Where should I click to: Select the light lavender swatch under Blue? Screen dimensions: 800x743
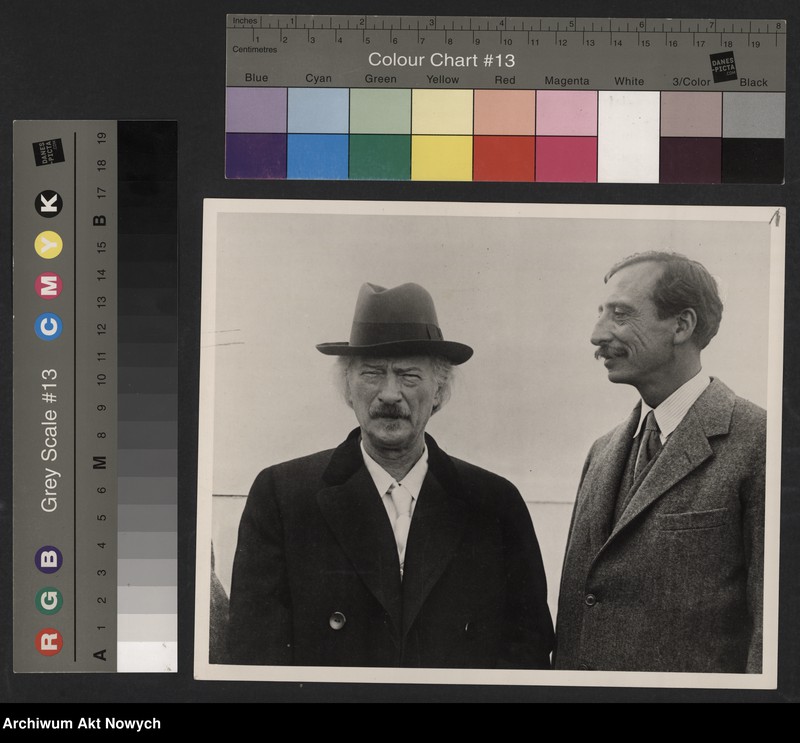click(x=256, y=110)
